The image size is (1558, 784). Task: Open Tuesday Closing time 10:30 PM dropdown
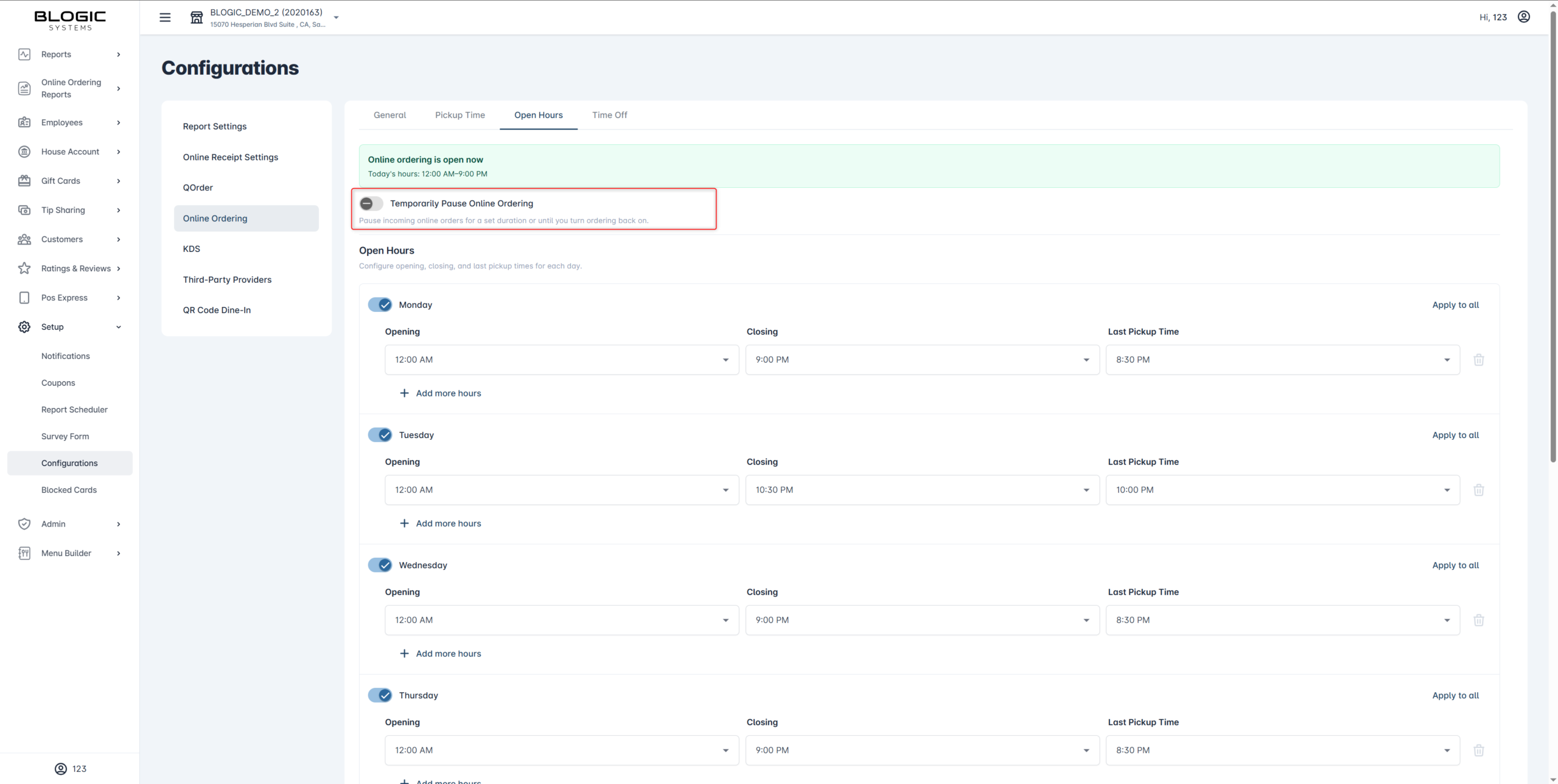tap(922, 490)
